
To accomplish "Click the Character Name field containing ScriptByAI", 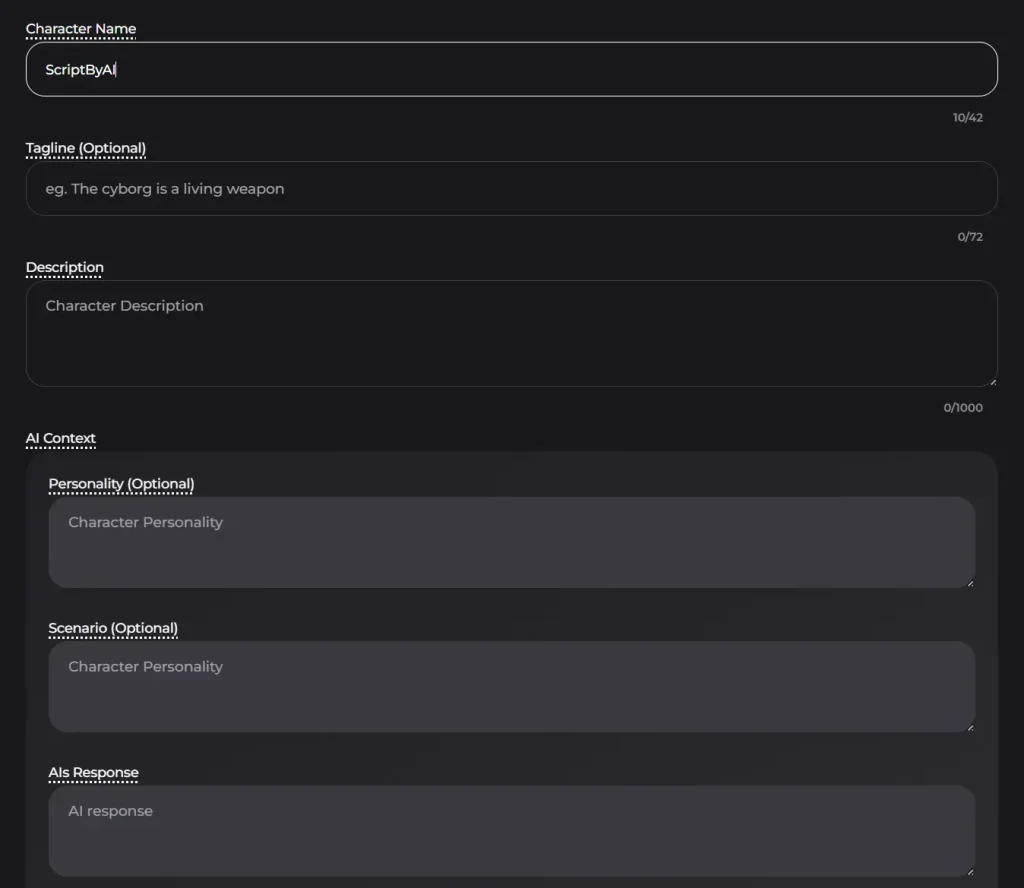I will click(x=511, y=69).
